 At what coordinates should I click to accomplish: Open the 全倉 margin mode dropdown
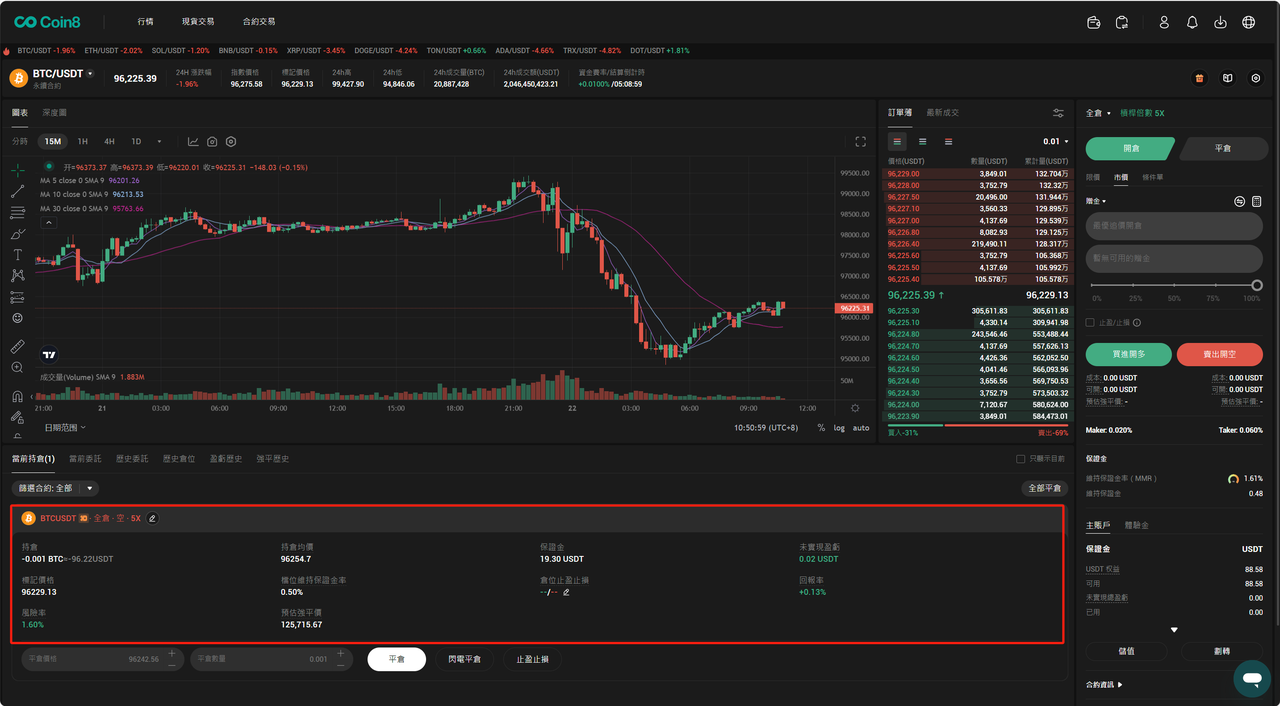click(x=1098, y=114)
